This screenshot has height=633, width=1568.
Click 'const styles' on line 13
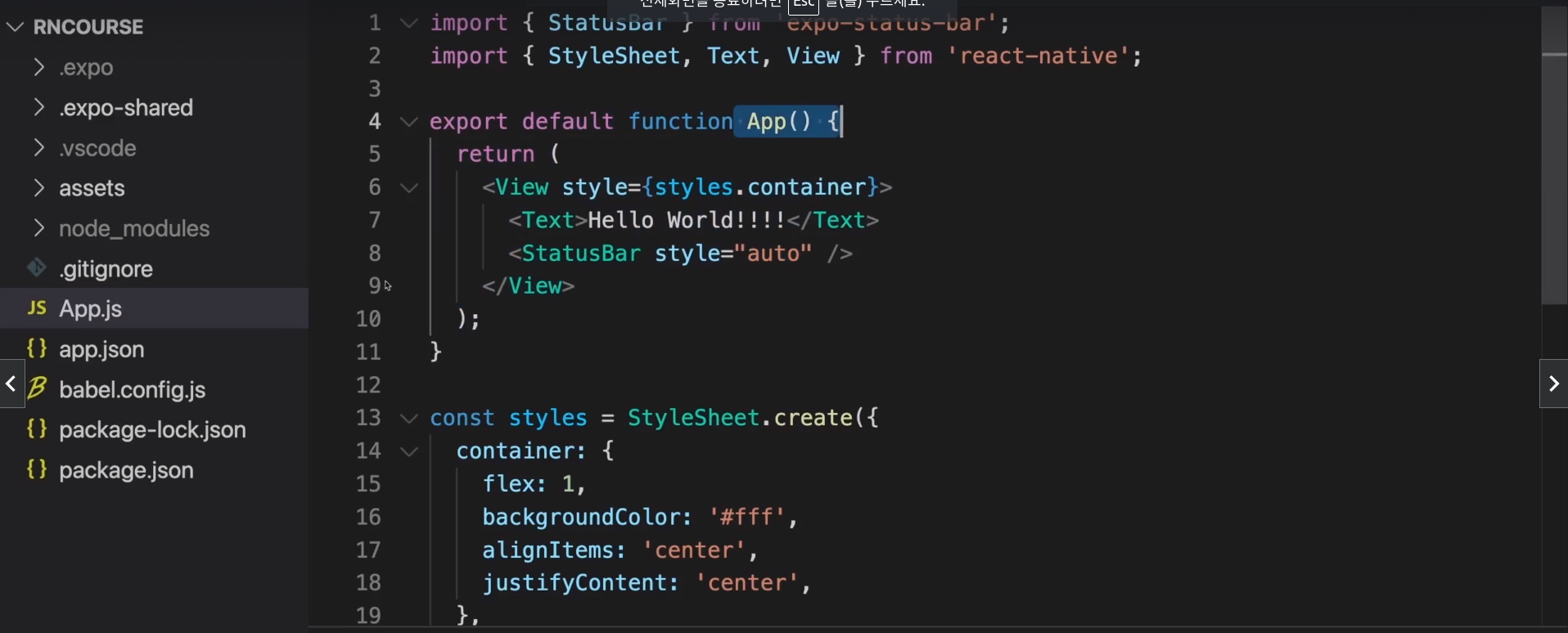pos(508,419)
